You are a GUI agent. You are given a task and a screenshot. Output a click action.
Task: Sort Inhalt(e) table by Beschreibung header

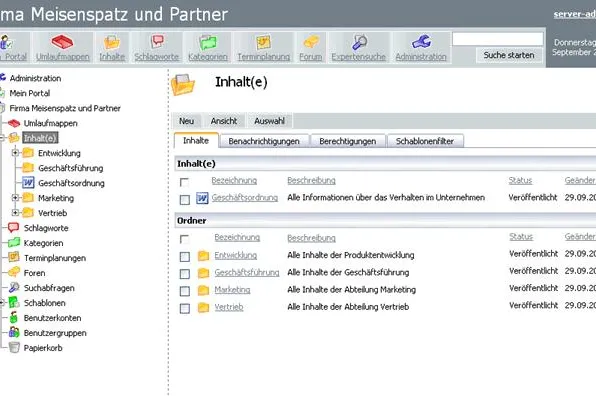(311, 181)
